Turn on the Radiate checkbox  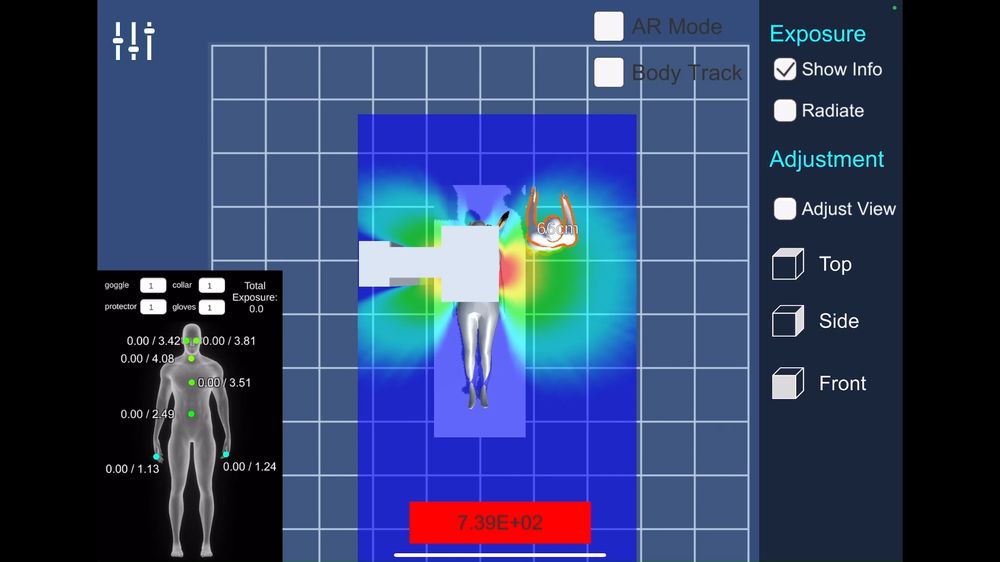784,110
